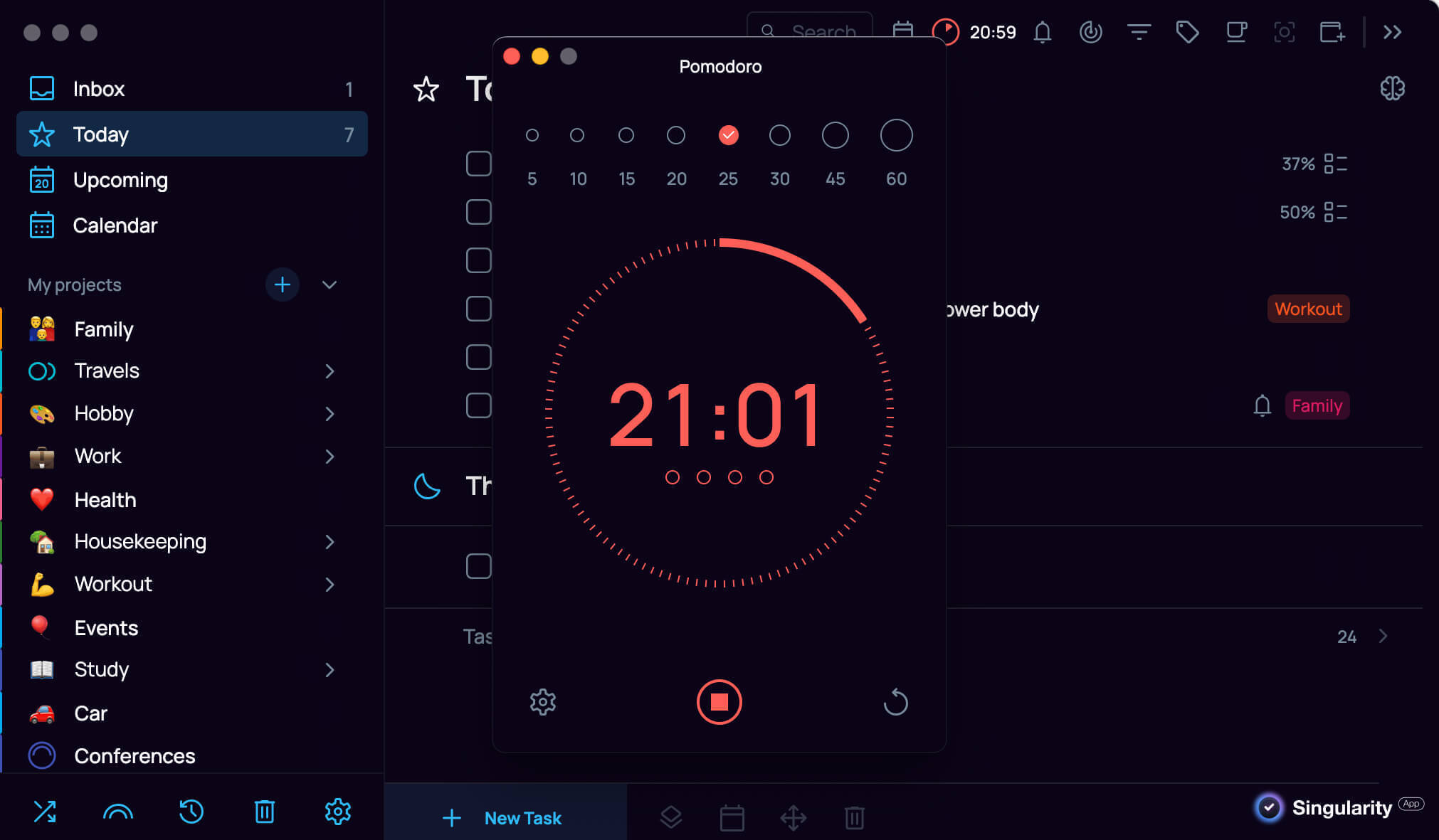This screenshot has height=840, width=1439.
Task: Open the Calendar view
Action: click(x=192, y=225)
